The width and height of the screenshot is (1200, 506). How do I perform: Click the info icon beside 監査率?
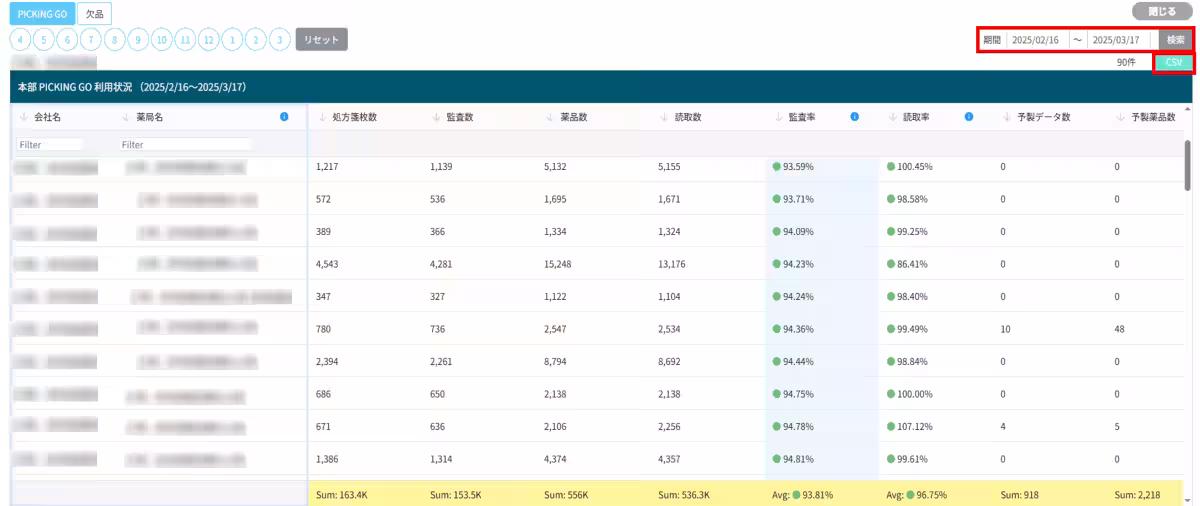(855, 117)
